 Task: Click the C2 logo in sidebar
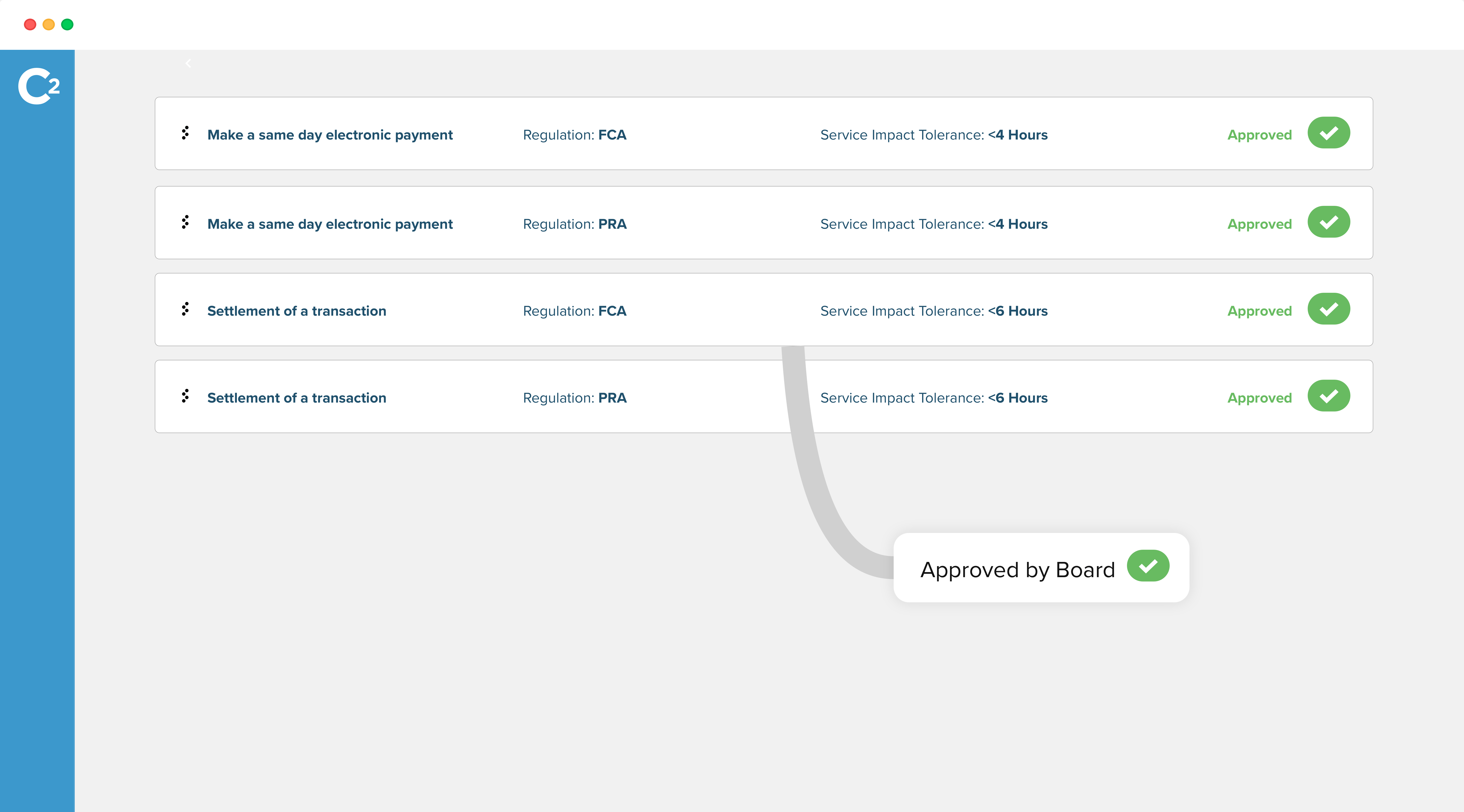[x=38, y=86]
